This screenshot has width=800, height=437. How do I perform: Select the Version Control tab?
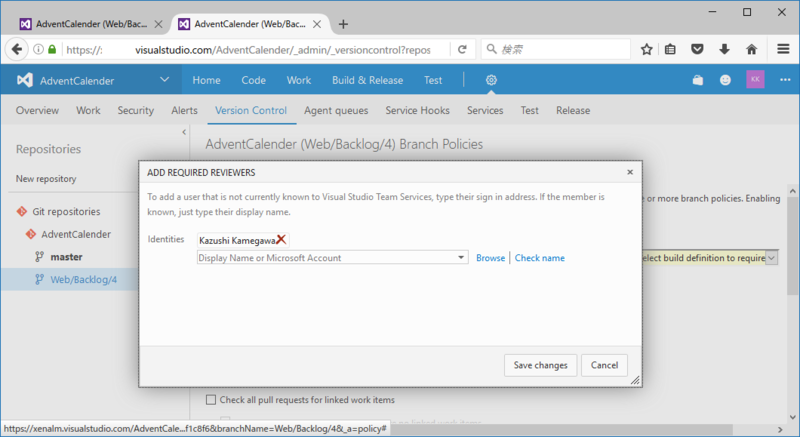[x=251, y=110]
